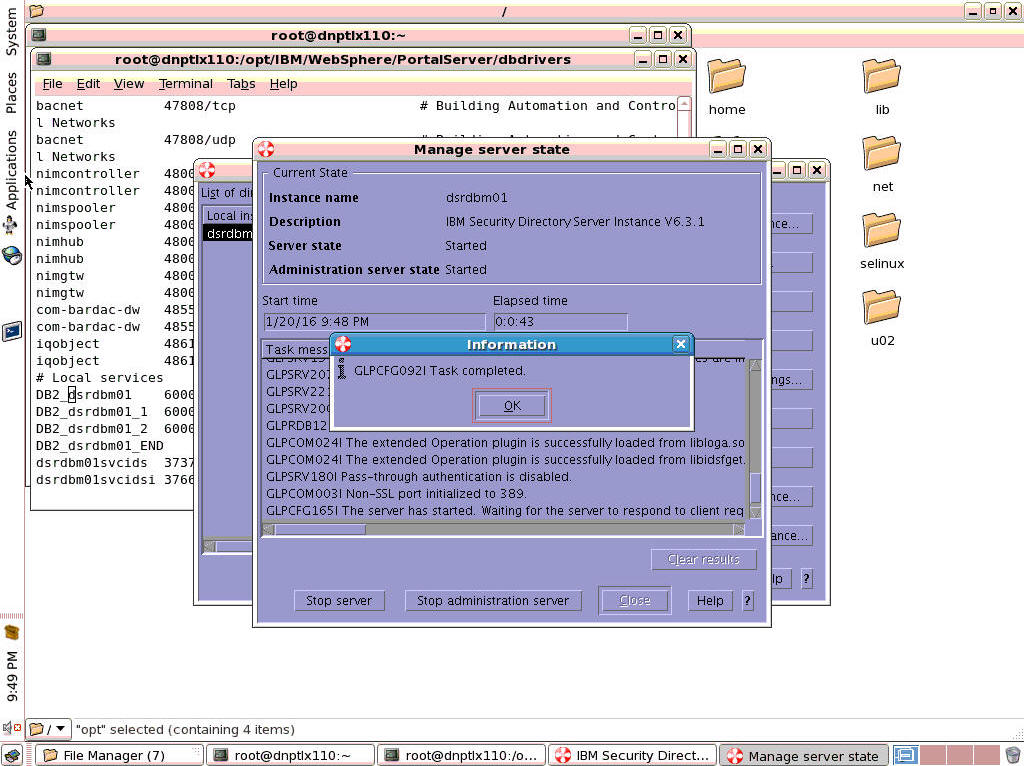Click the web browser globe panel icon

11,255
